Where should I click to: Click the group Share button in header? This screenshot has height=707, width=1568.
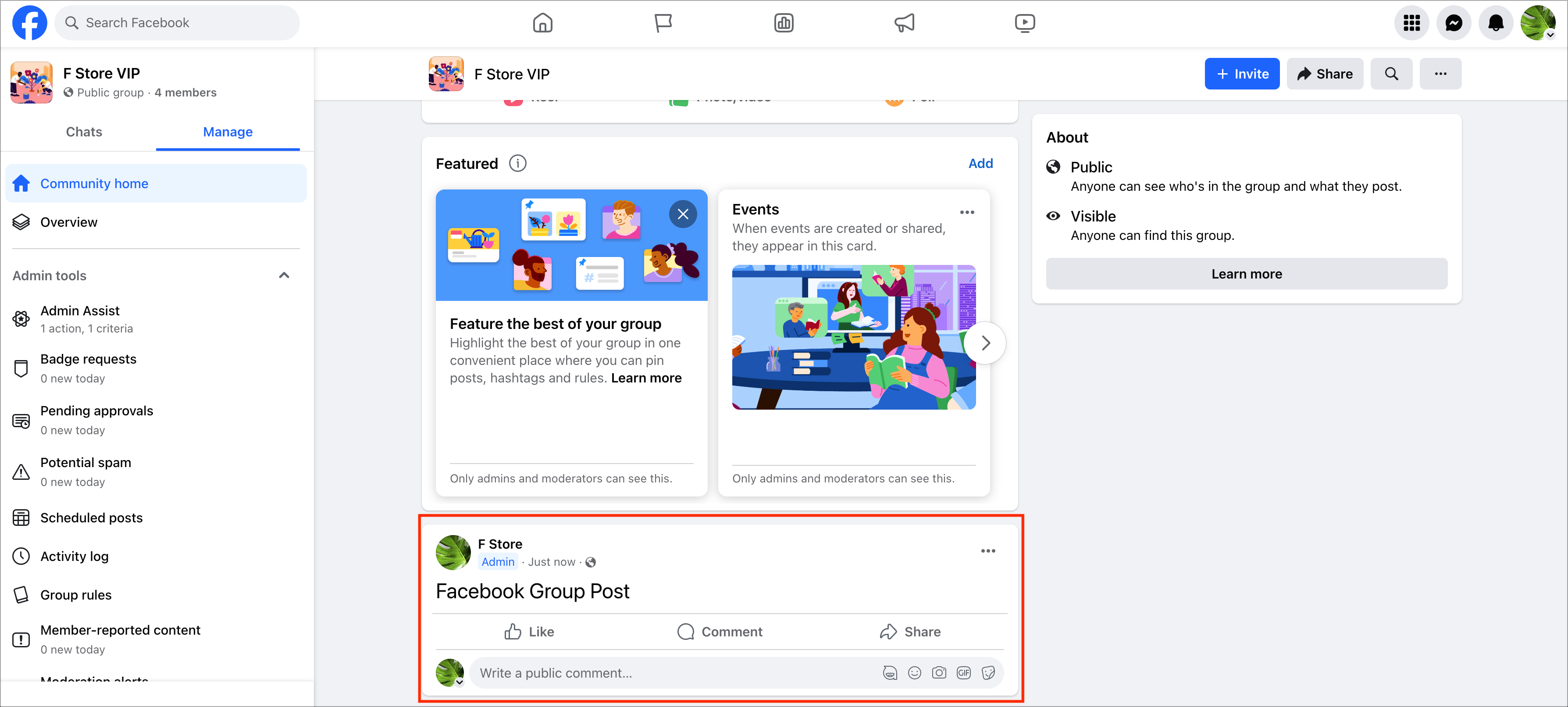click(x=1325, y=74)
